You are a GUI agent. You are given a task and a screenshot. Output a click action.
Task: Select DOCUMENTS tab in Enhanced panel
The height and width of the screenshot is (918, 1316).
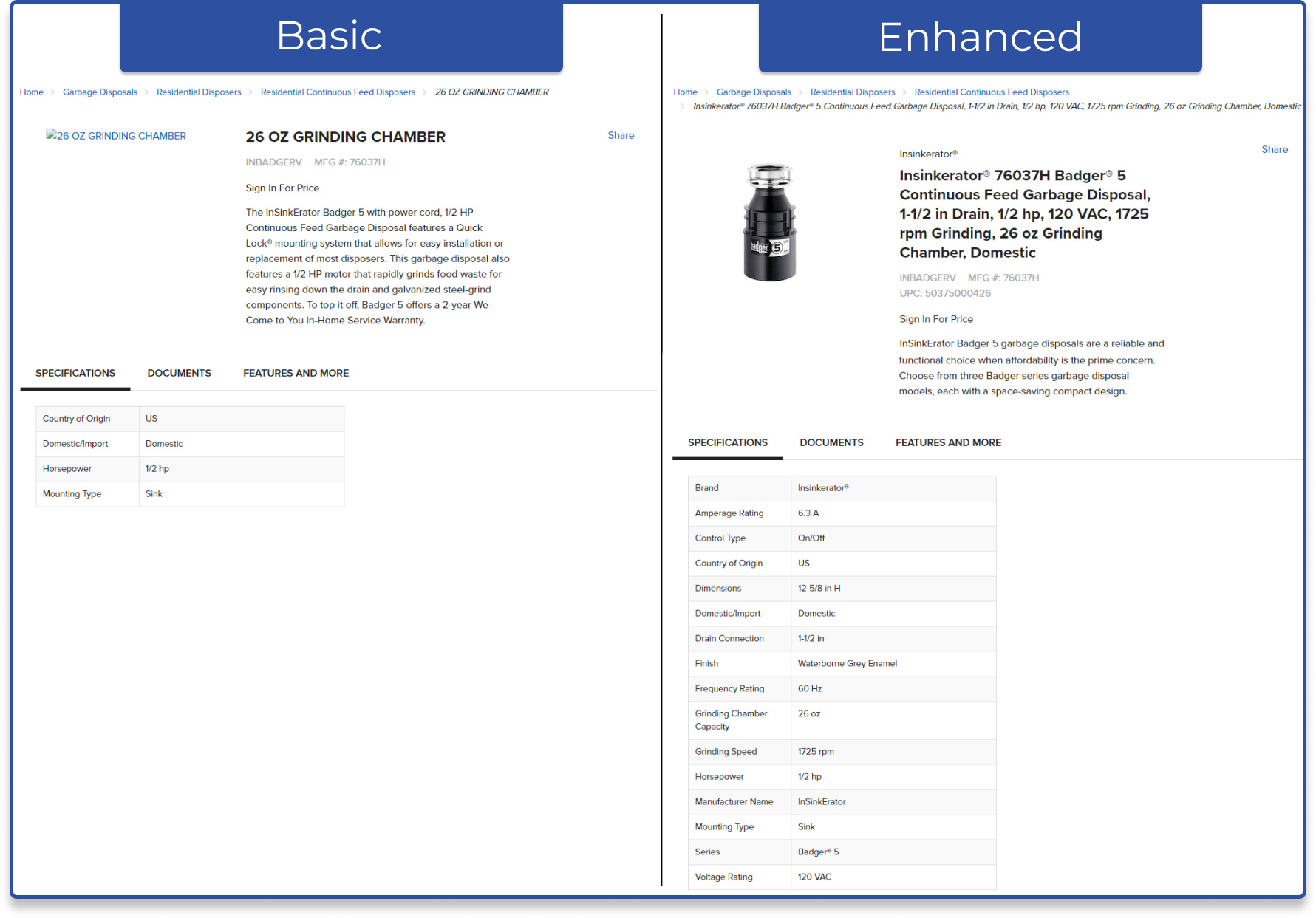(x=831, y=442)
